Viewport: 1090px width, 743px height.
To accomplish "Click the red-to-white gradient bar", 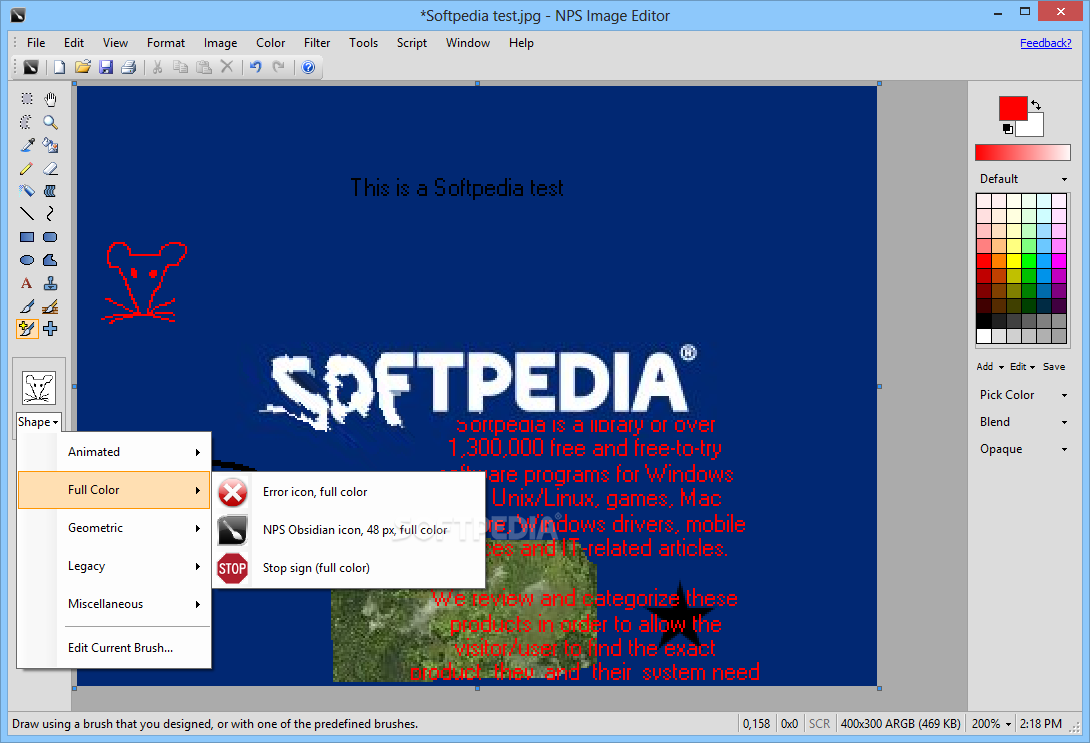I will point(1023,152).
